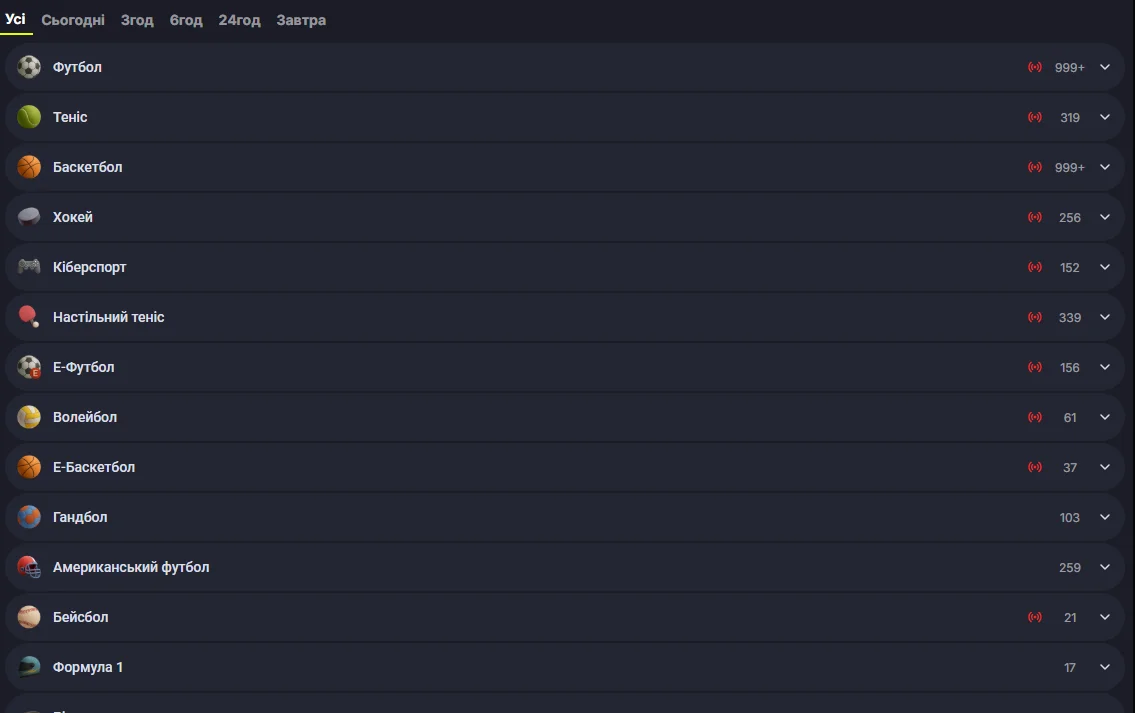Open the Волейбол sport label
Screen dimensions: 1135x713
85,417
